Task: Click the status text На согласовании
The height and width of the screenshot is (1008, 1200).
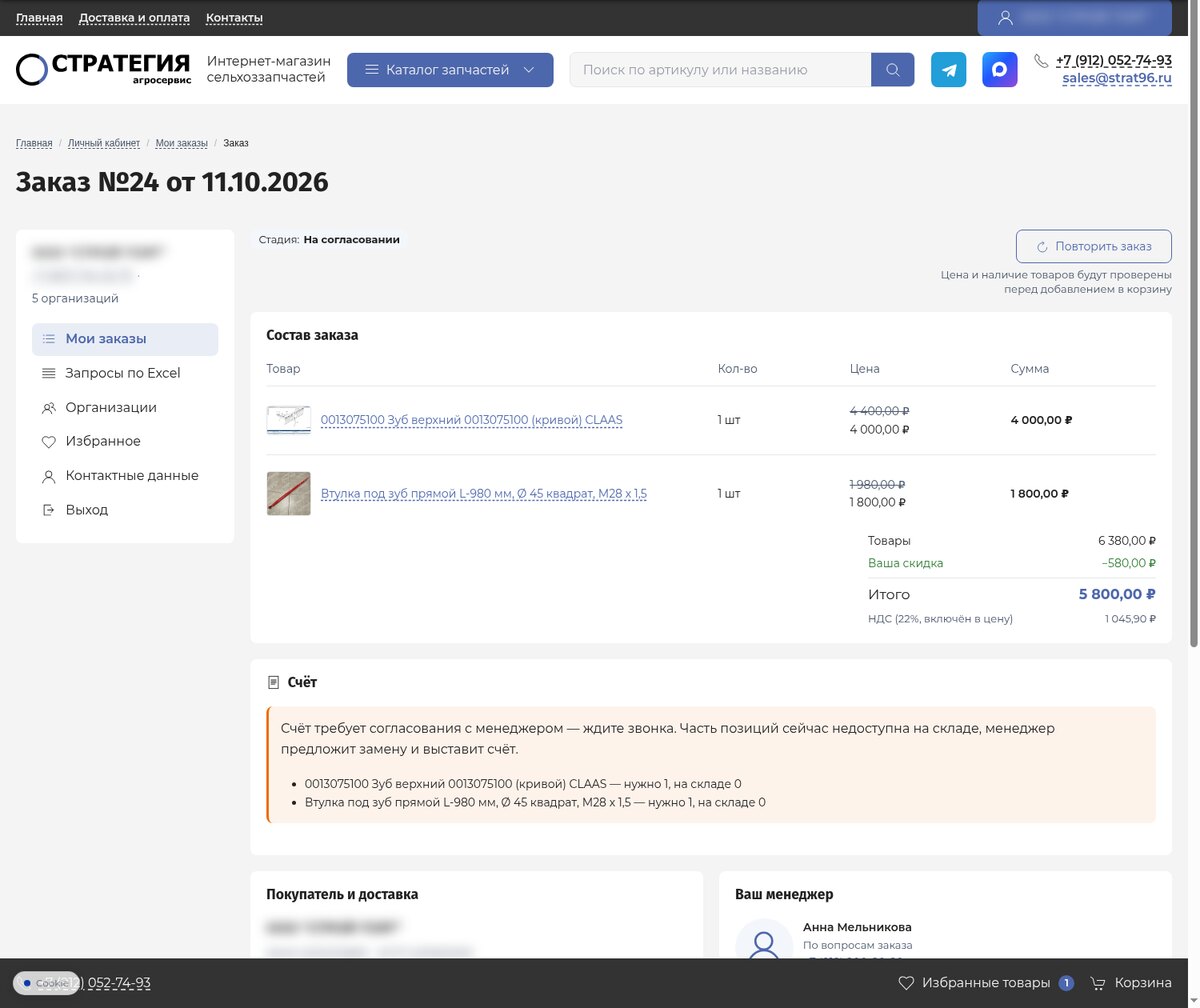Action: 352,240
